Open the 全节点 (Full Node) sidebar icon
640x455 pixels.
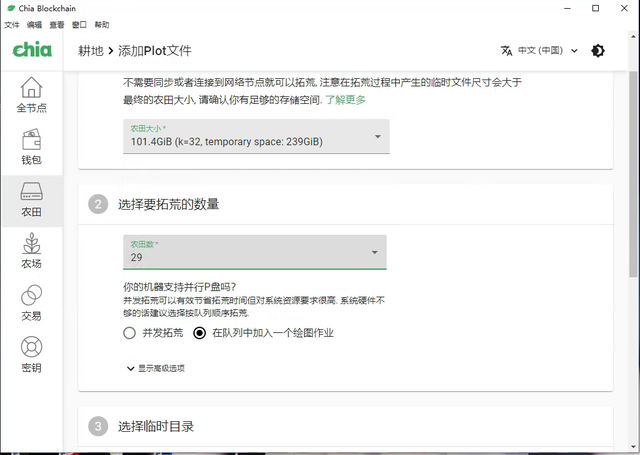pos(31,95)
